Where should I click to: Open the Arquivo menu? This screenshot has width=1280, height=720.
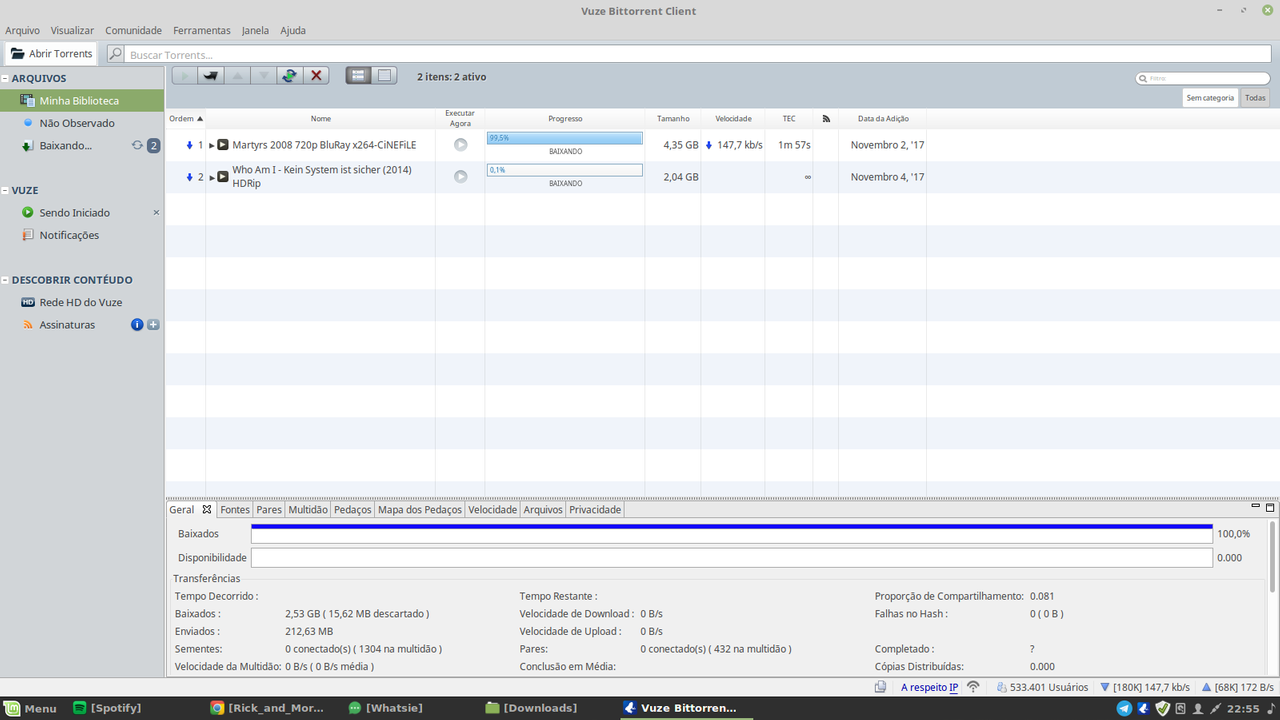click(23, 30)
